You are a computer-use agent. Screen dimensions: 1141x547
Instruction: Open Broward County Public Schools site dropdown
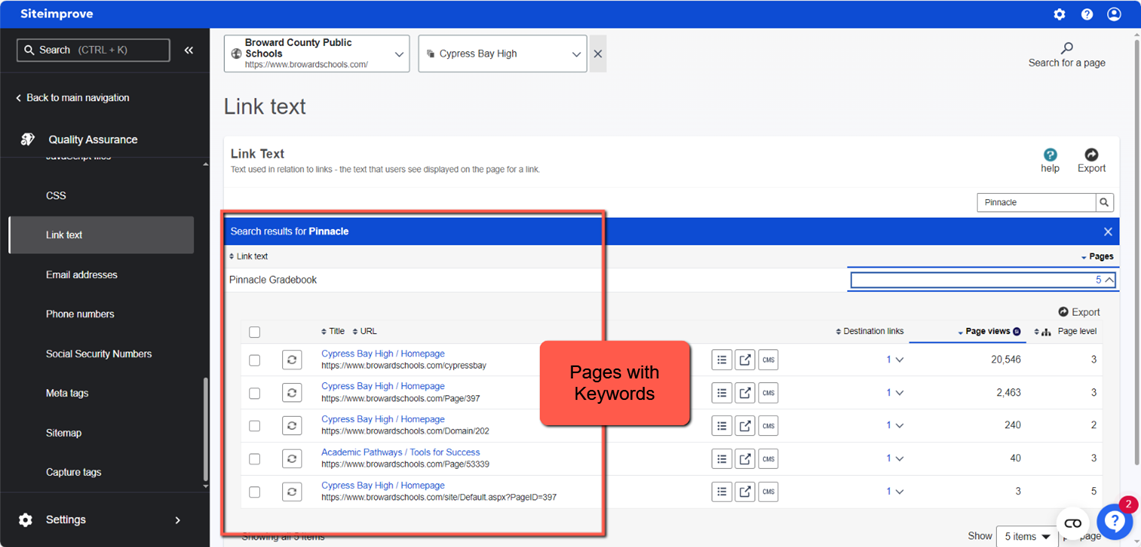(317, 54)
